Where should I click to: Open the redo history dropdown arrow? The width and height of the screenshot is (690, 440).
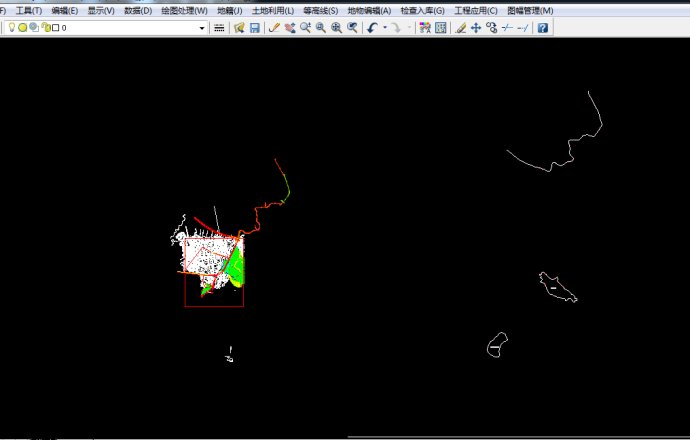[408, 28]
